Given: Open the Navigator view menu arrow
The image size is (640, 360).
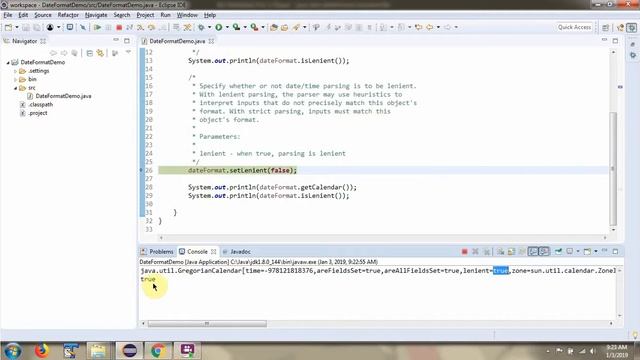Looking at the screenshot, I should (x=128, y=53).
